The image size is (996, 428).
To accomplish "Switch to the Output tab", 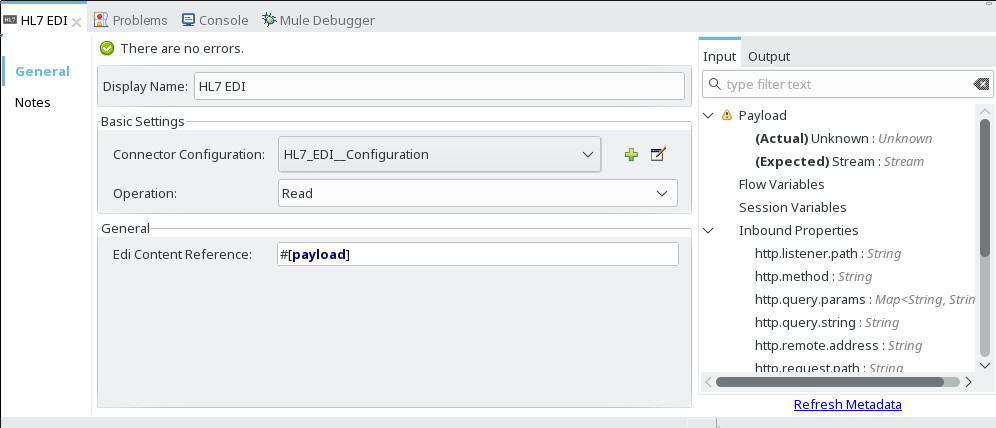I will (x=769, y=56).
